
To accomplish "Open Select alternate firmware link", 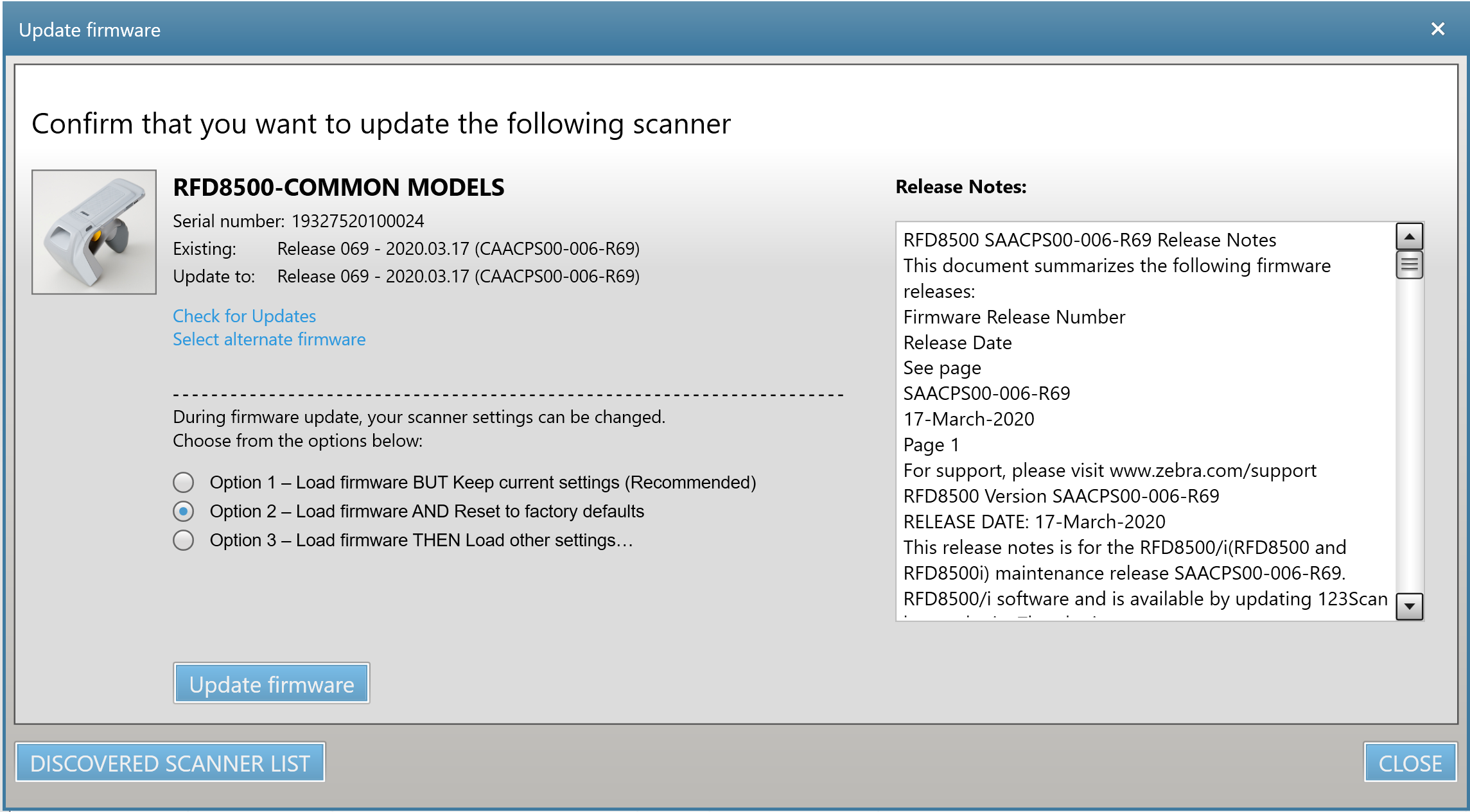I will (269, 339).
